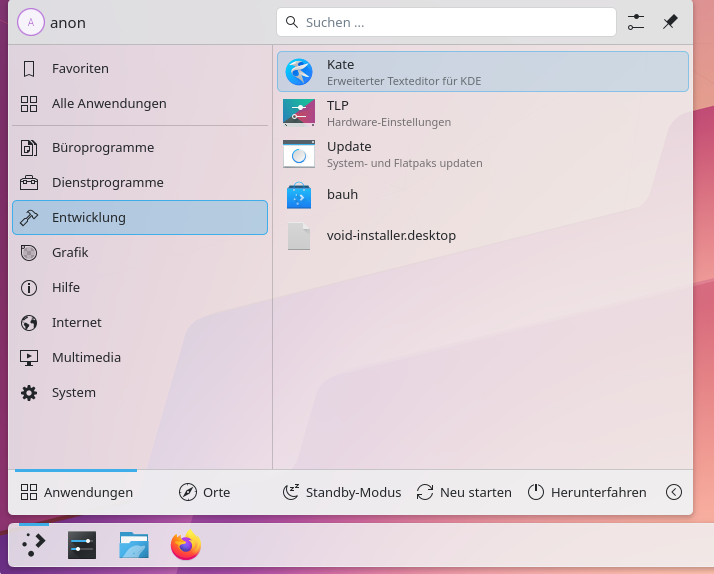Viewport: 714px width, 574px height.
Task: Select the Favoriten category
Action: (140, 69)
